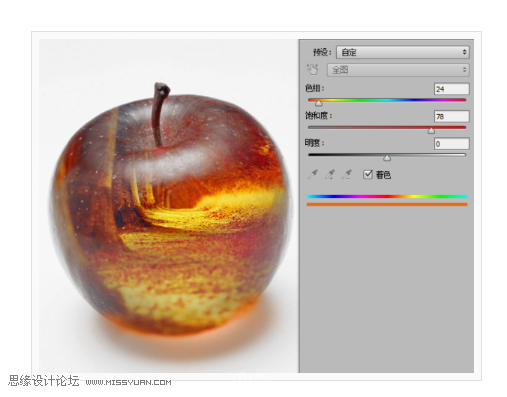Open the 预设 preset dropdown showing 自定
The width and height of the screenshot is (507, 397).
(403, 52)
